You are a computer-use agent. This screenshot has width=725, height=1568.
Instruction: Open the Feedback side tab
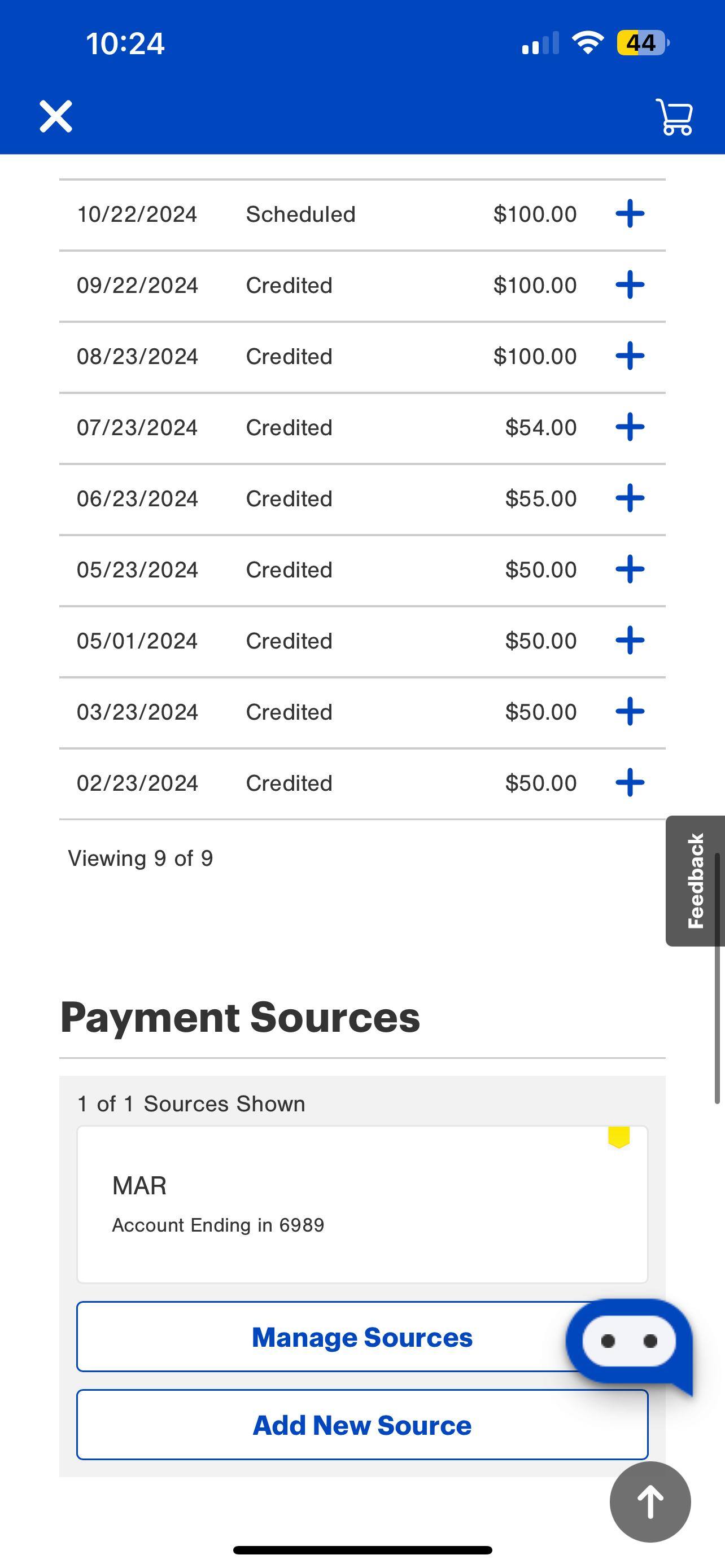[x=695, y=880]
